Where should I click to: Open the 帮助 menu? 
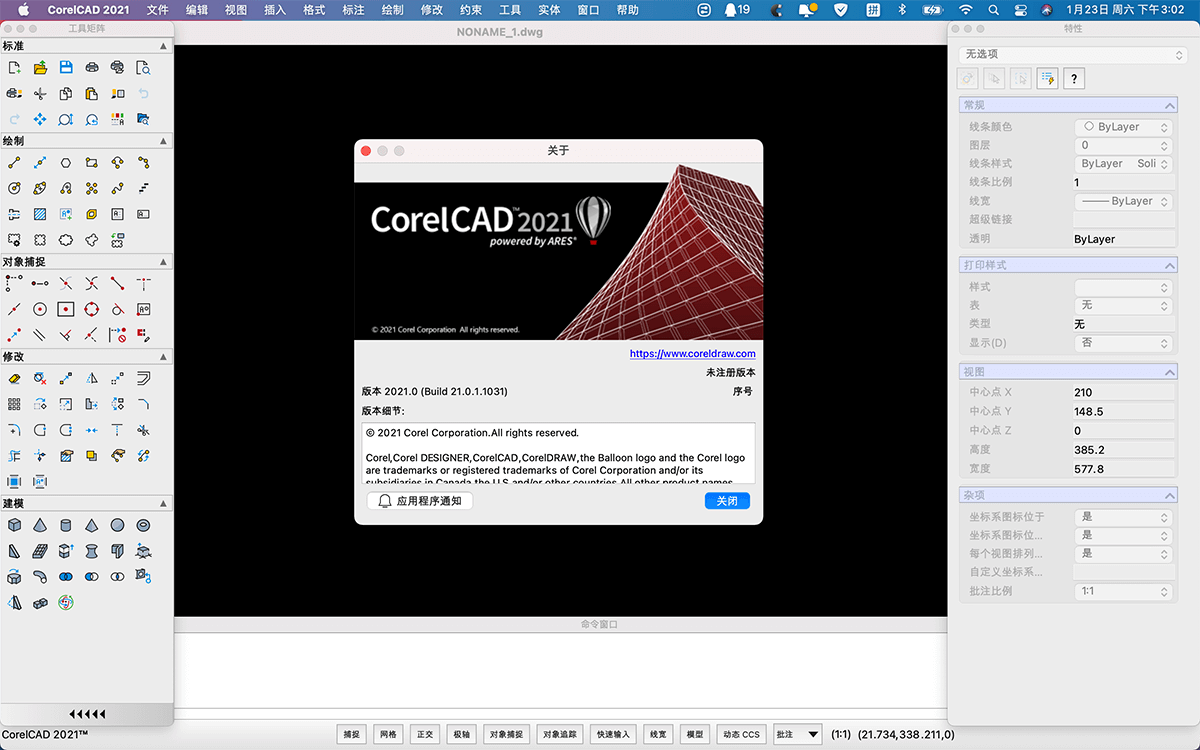628,10
